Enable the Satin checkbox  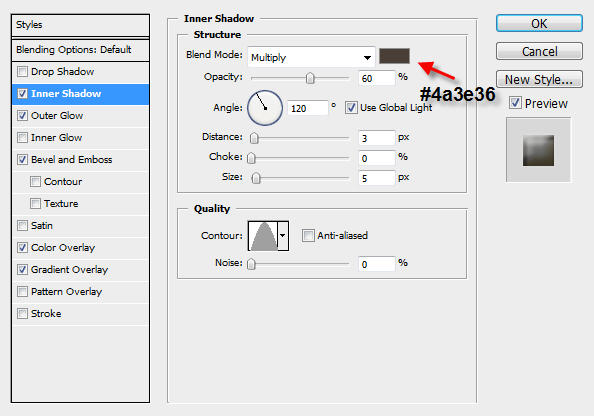pyautogui.click(x=23, y=226)
